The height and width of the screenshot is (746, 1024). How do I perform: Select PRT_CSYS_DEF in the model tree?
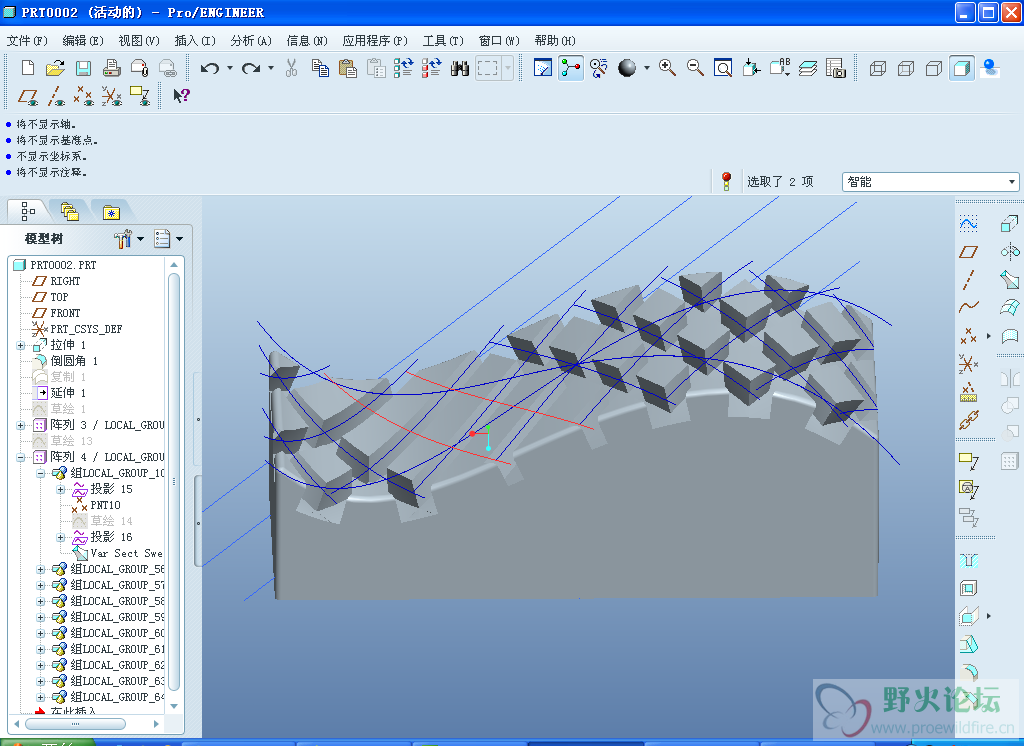[86, 329]
